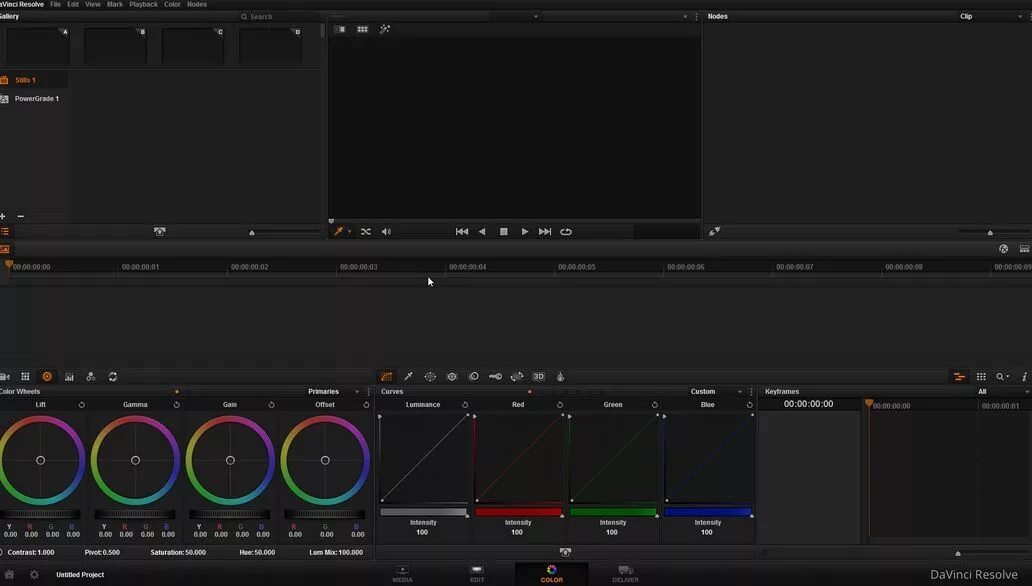
Task: Reset the Blue curve
Action: tap(749, 405)
